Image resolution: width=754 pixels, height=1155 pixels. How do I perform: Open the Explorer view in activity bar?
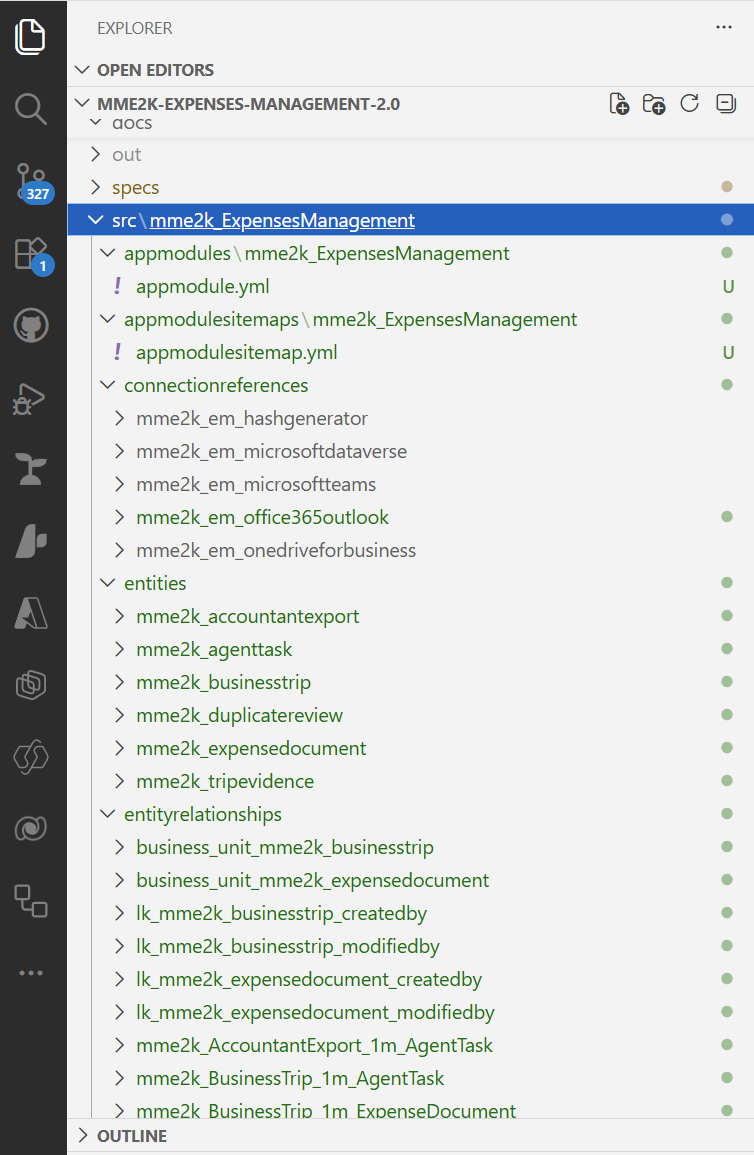(x=31, y=37)
